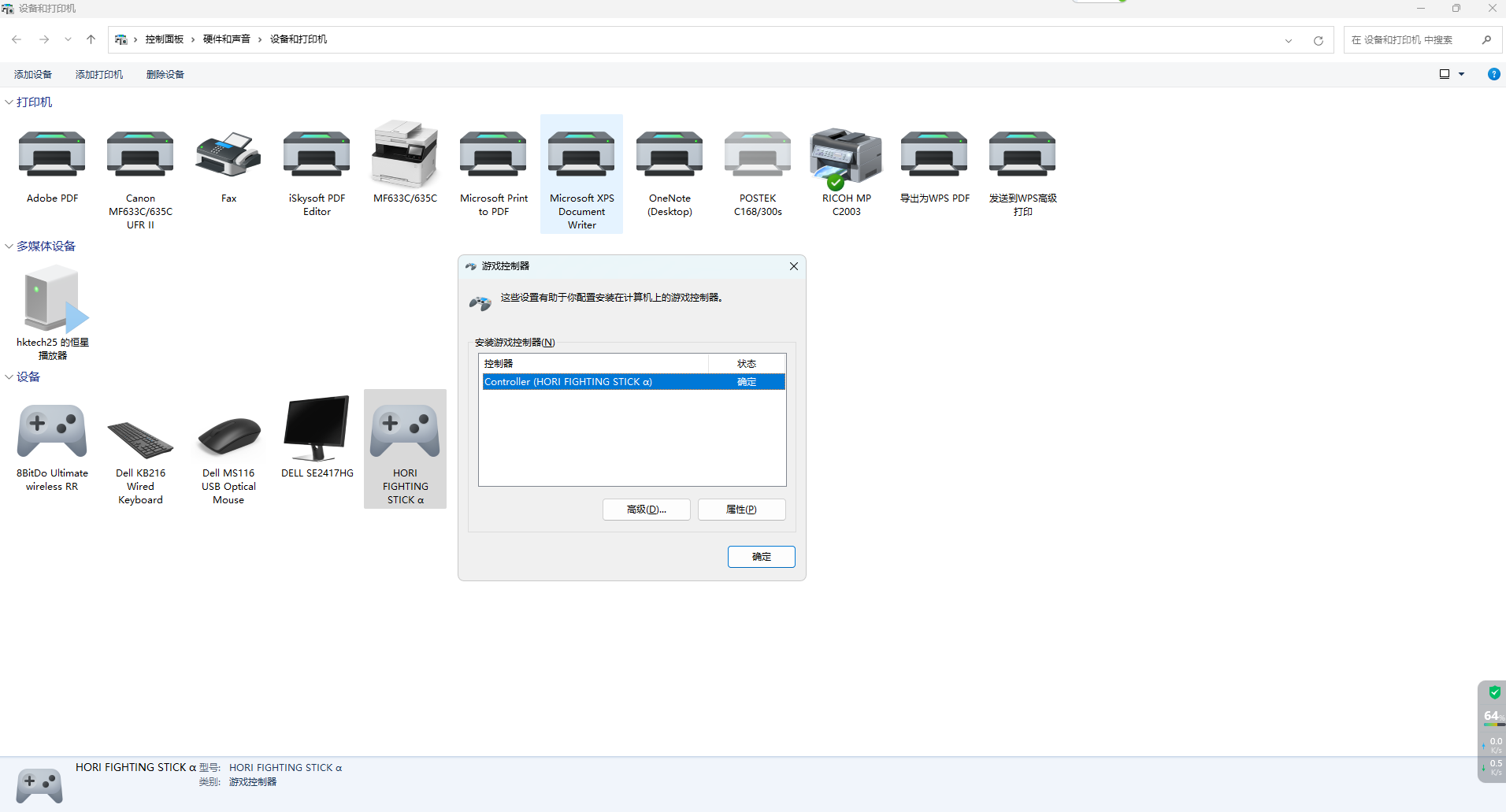Collapse the 设备 section
Image resolution: width=1506 pixels, height=812 pixels.
coord(9,377)
